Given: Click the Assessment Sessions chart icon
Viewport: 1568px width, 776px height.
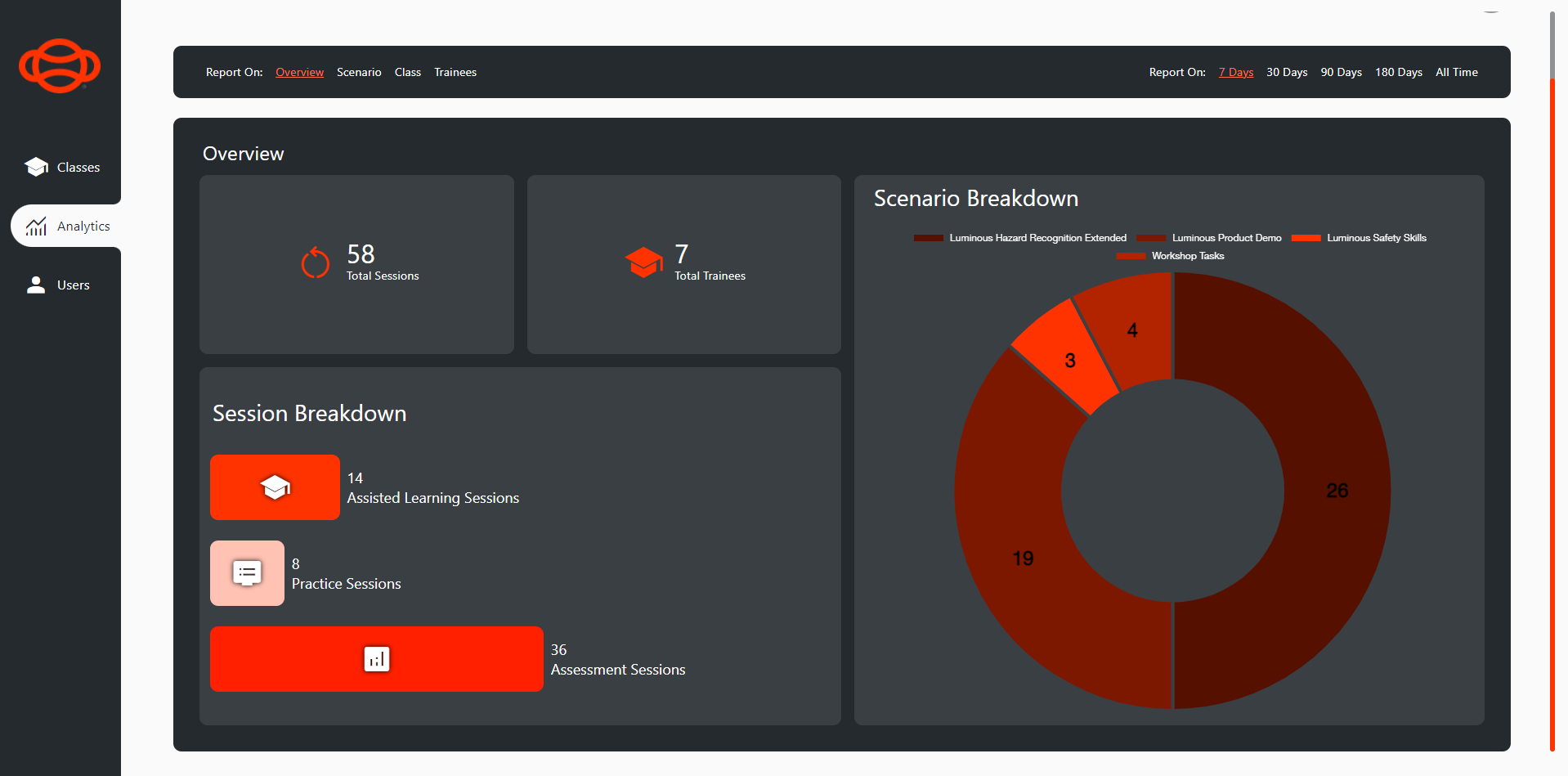Looking at the screenshot, I should coord(376,659).
